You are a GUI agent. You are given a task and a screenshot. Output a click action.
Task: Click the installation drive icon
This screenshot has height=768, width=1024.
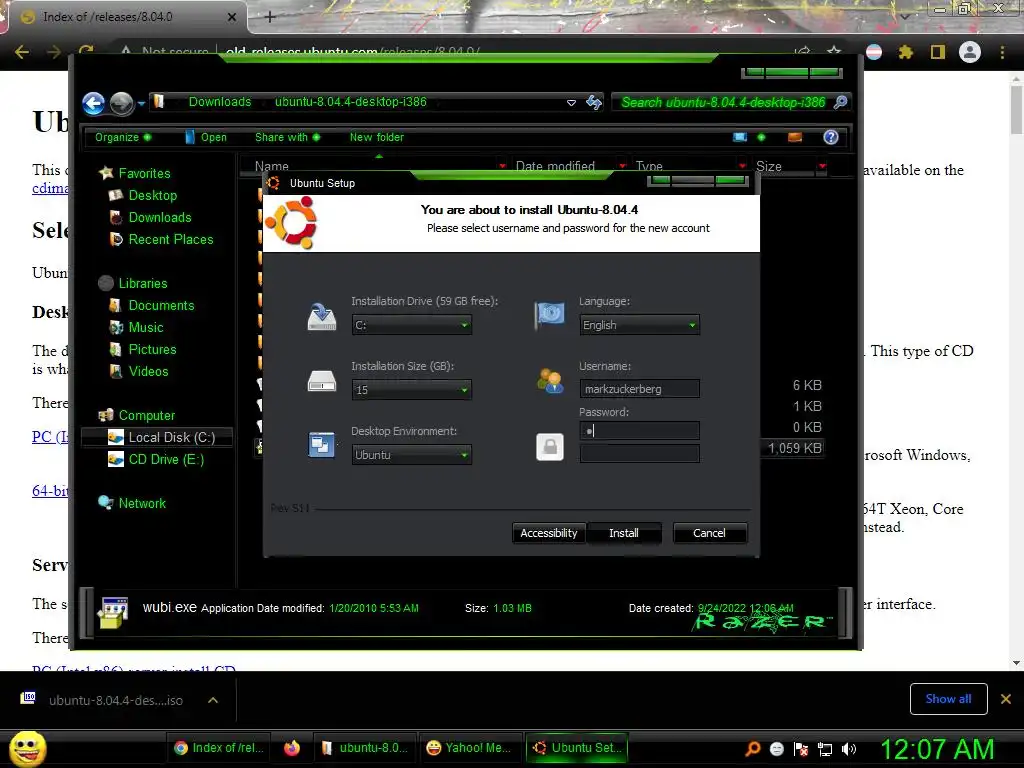click(322, 317)
